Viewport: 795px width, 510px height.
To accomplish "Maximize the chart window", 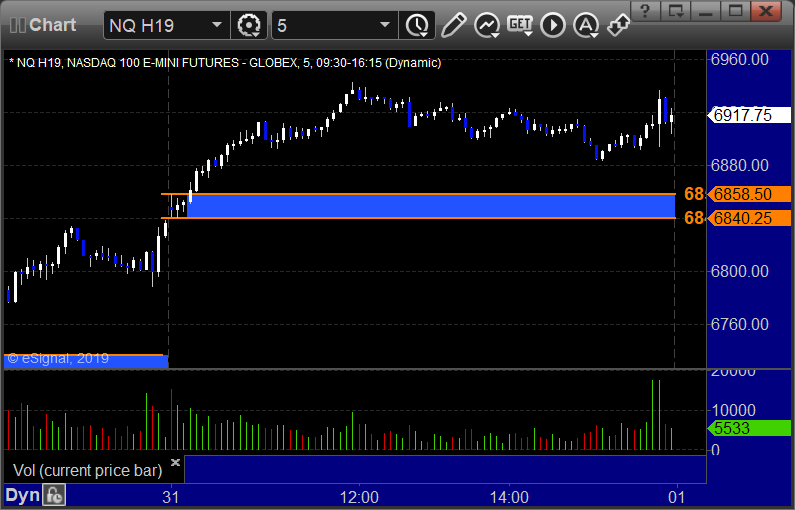I will point(736,10).
